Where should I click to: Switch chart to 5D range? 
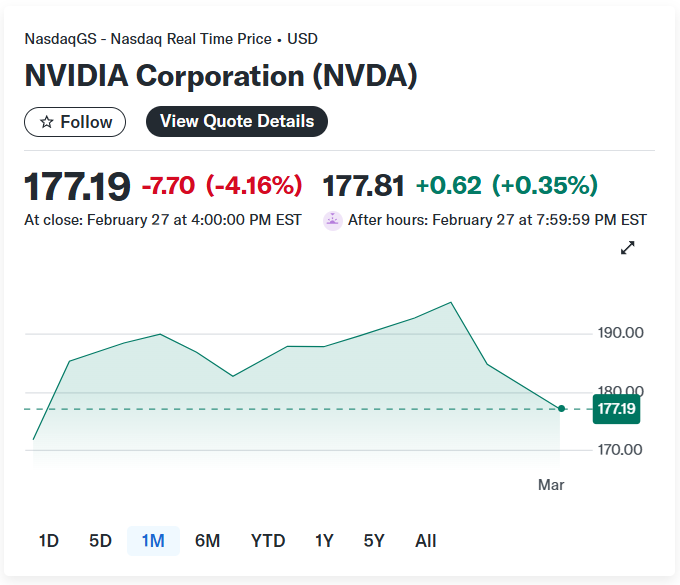(x=100, y=541)
